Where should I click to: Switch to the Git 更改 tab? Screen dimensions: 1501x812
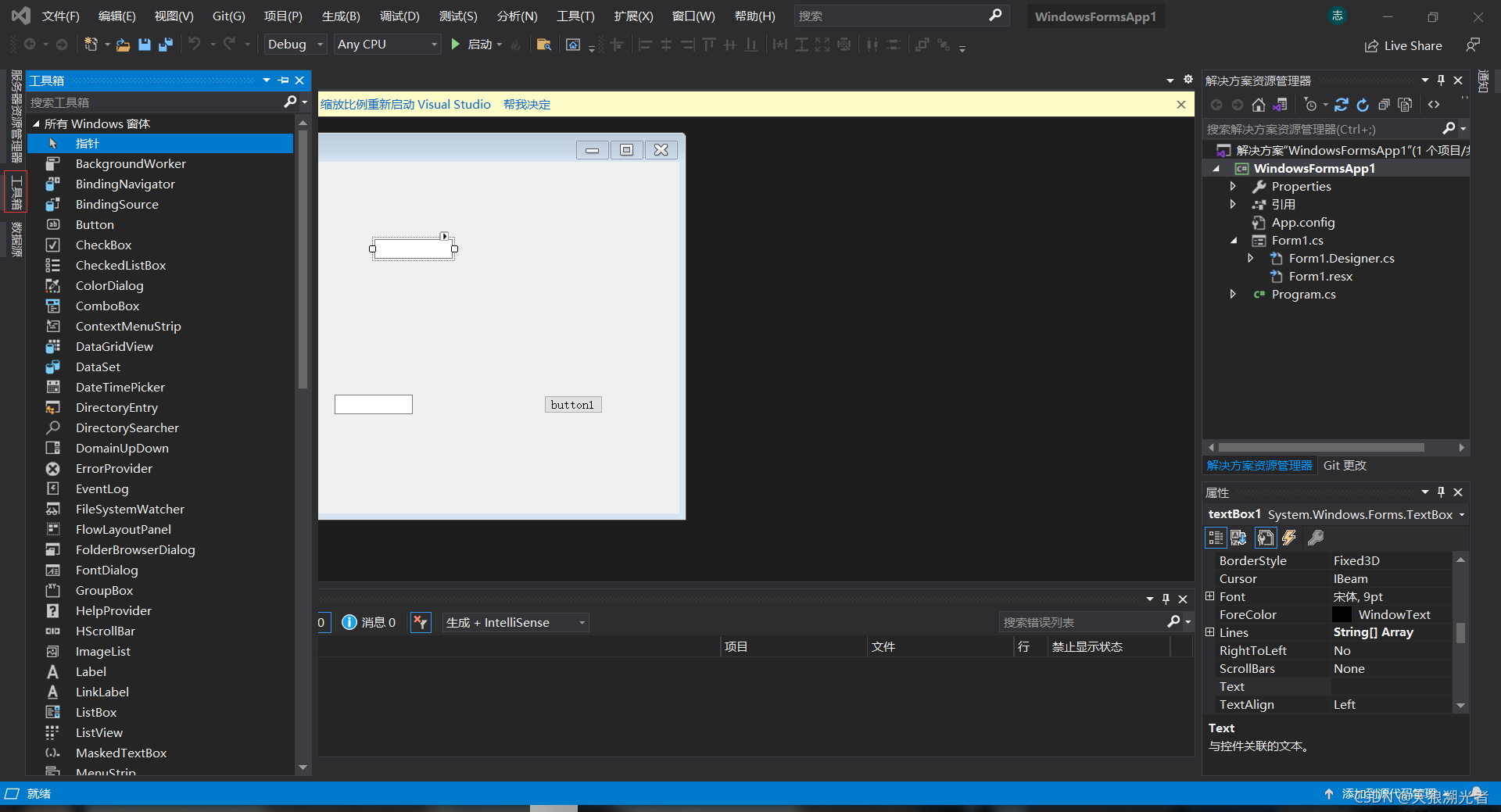tap(1345, 465)
